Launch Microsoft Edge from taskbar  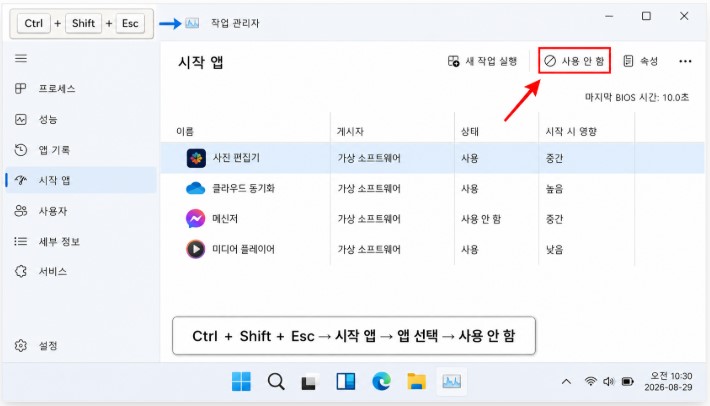point(381,382)
